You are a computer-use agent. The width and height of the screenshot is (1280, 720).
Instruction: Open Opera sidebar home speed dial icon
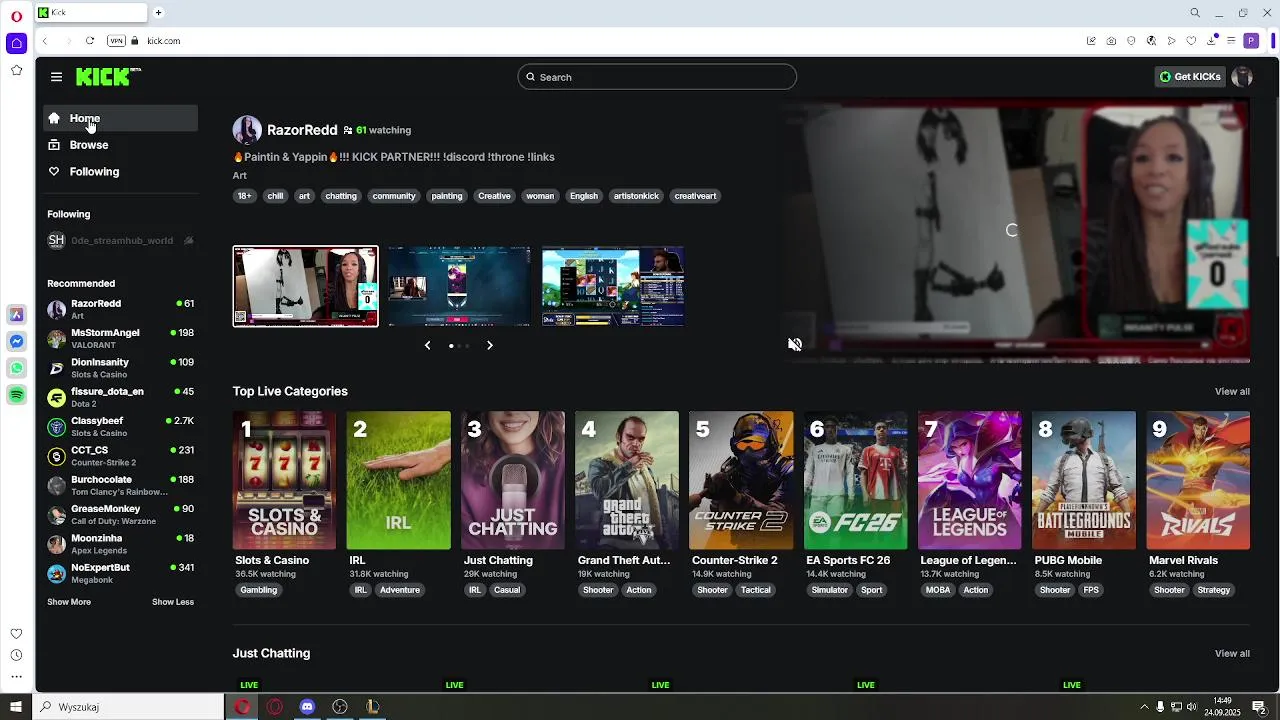16,43
